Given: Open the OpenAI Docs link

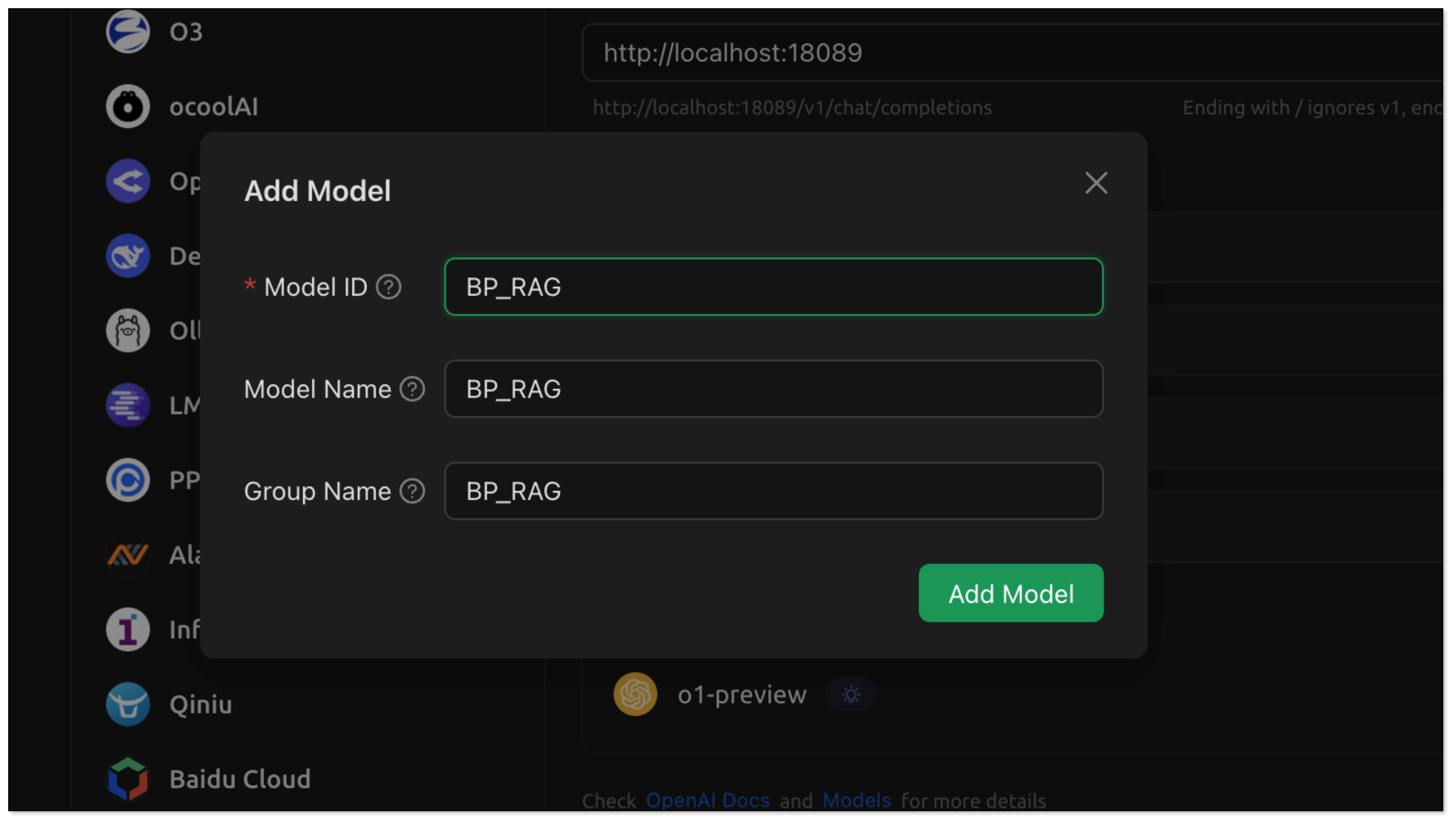Looking at the screenshot, I should coord(707,800).
